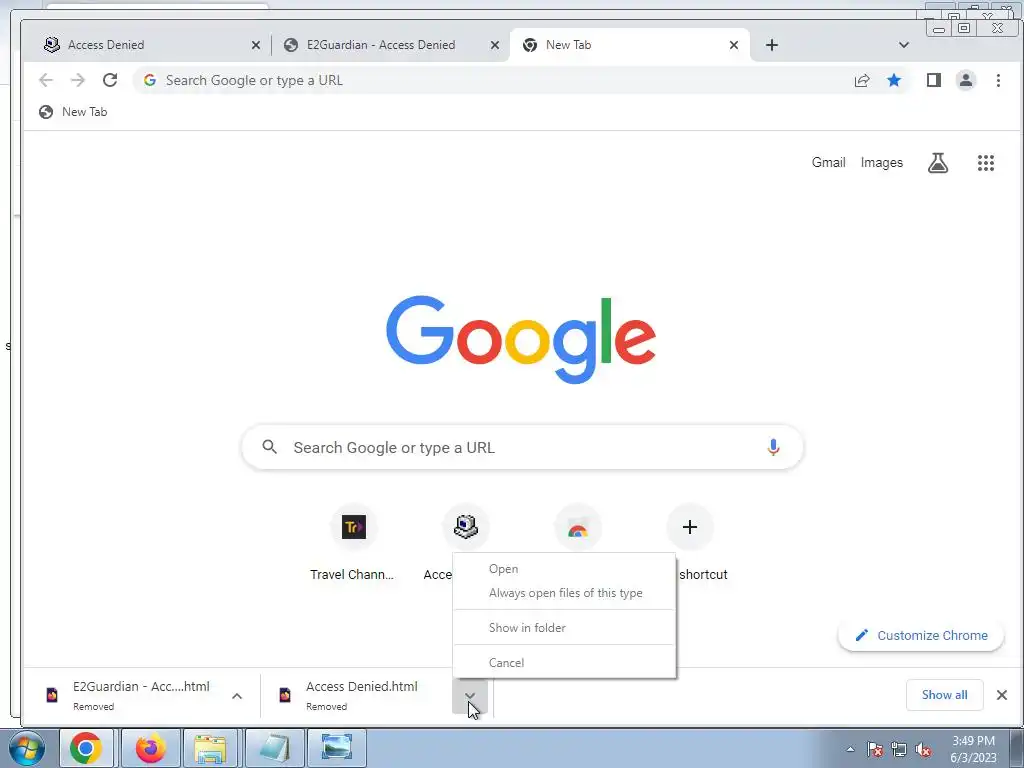Screen dimensions: 1024x768
Task: Click the E2Guardian download file icon
Action: click(52, 695)
